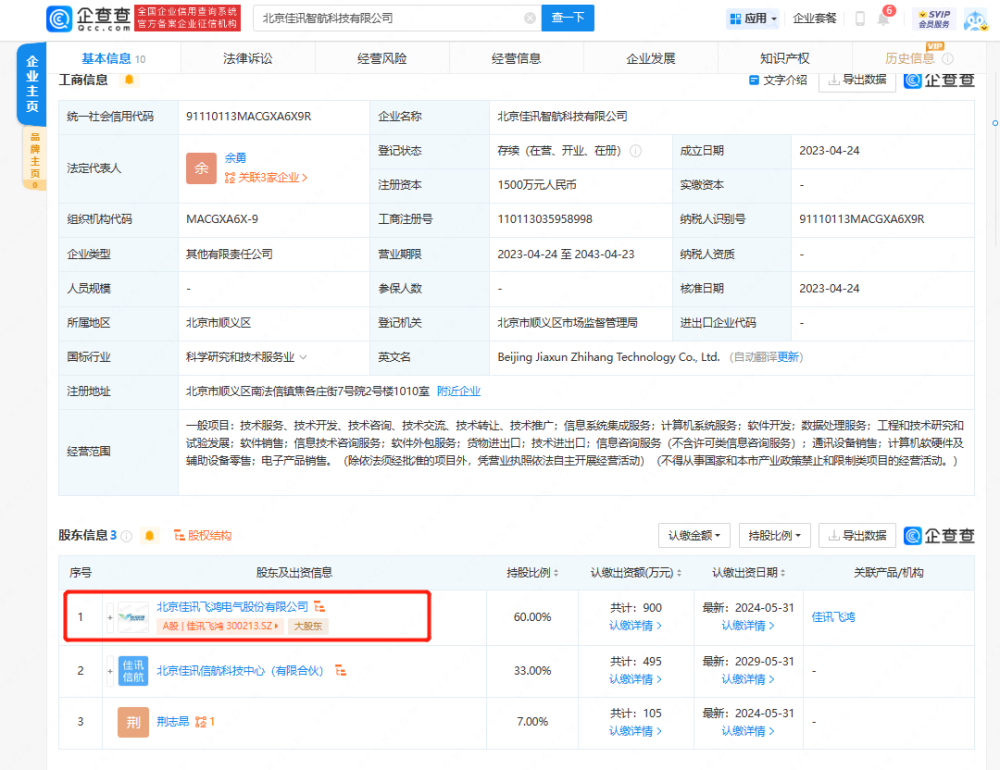Sort by 持股比例 column header
The image size is (1000, 770).
click(533, 573)
